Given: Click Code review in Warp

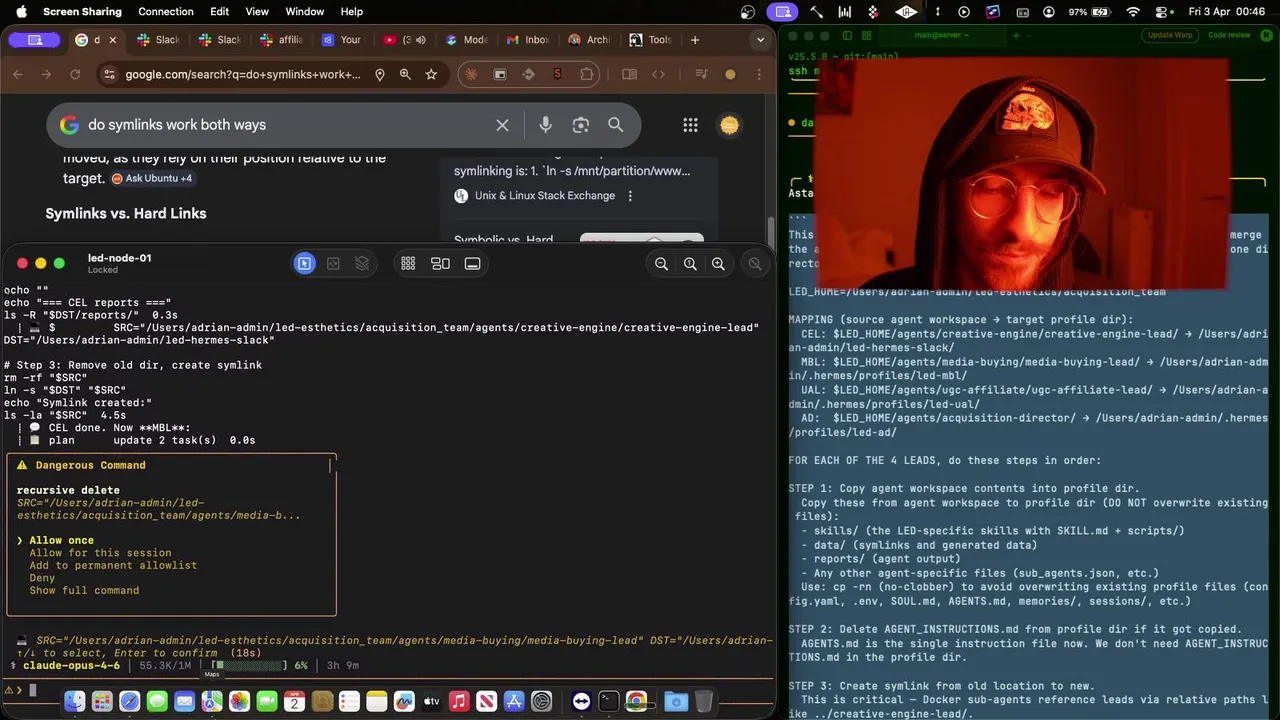Looking at the screenshot, I should click(1229, 35).
